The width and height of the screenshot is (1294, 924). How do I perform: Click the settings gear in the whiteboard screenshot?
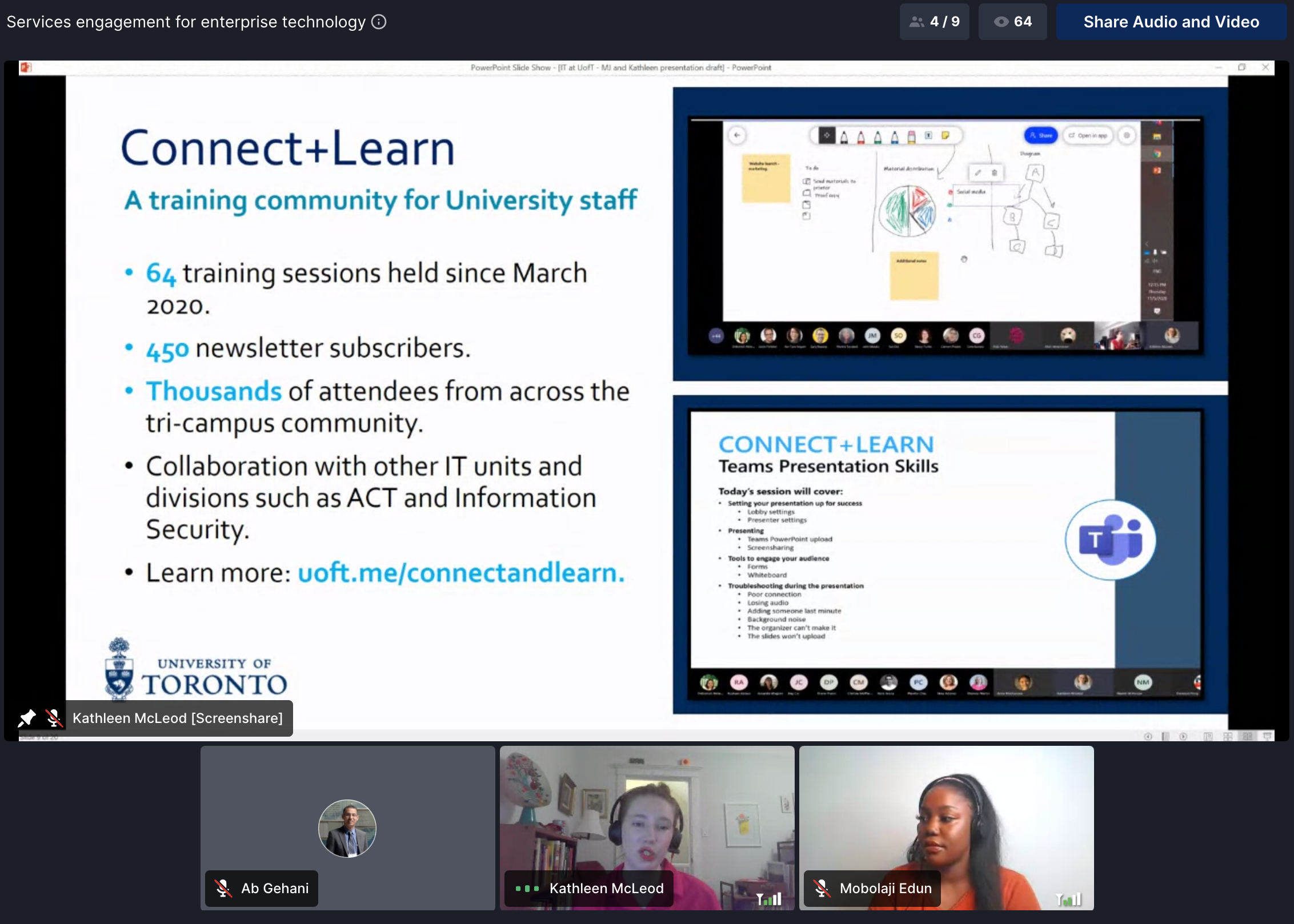(1127, 135)
